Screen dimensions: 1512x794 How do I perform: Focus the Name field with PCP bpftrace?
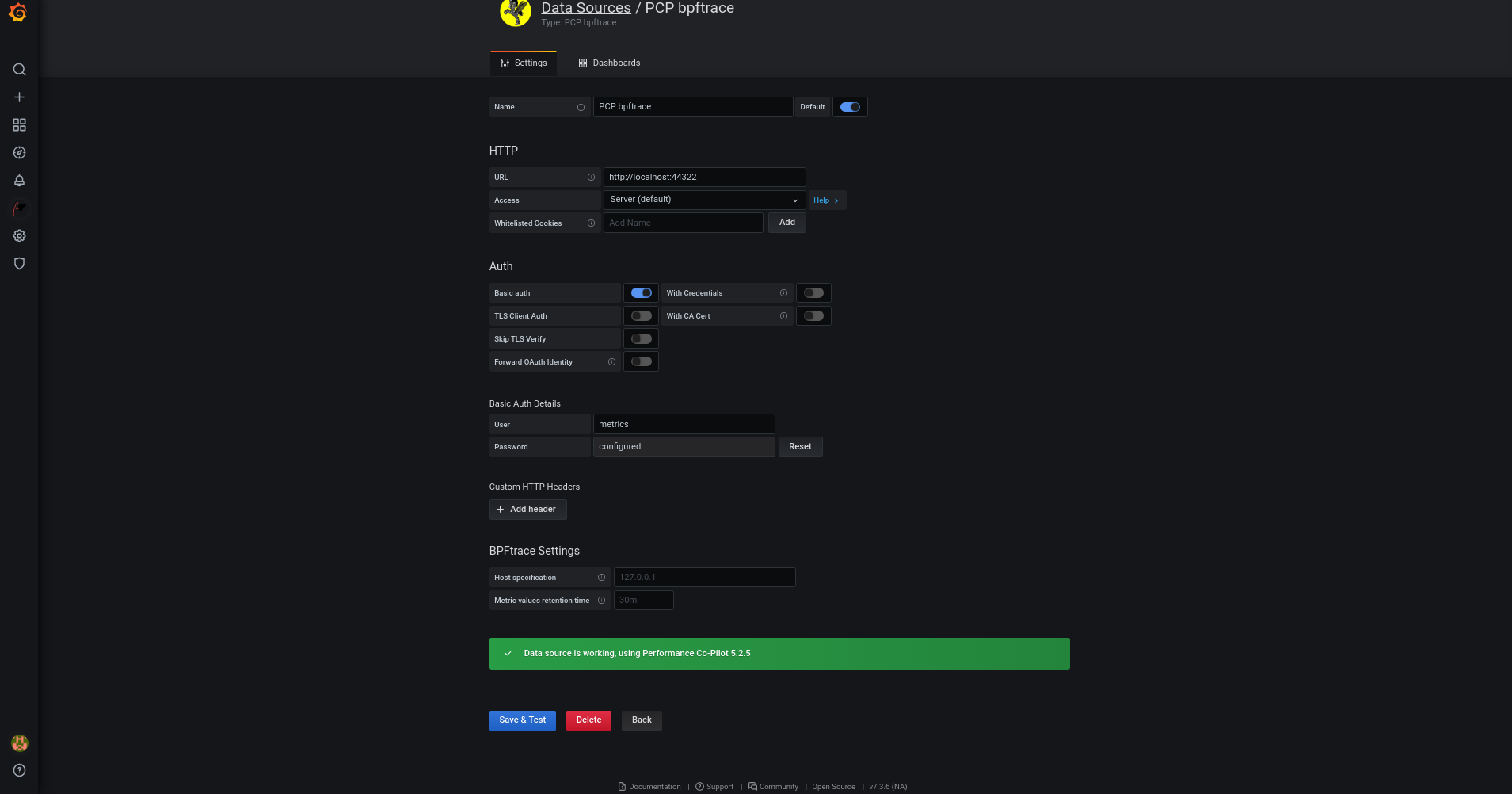(x=693, y=107)
